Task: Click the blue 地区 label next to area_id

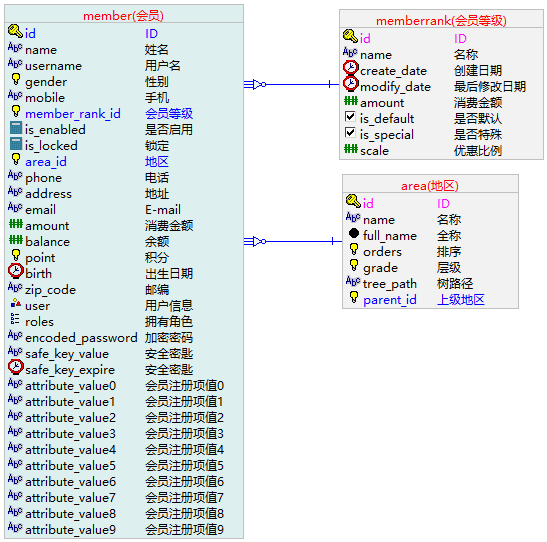Action: coord(157,161)
